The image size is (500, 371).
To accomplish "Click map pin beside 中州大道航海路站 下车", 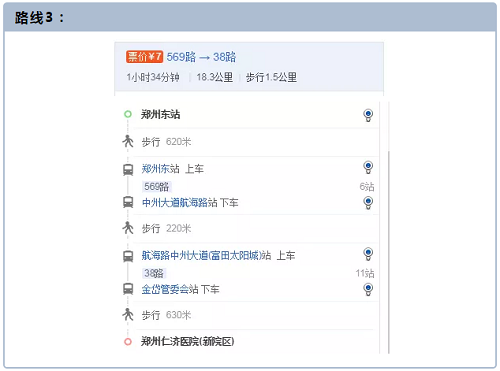I will [368, 203].
